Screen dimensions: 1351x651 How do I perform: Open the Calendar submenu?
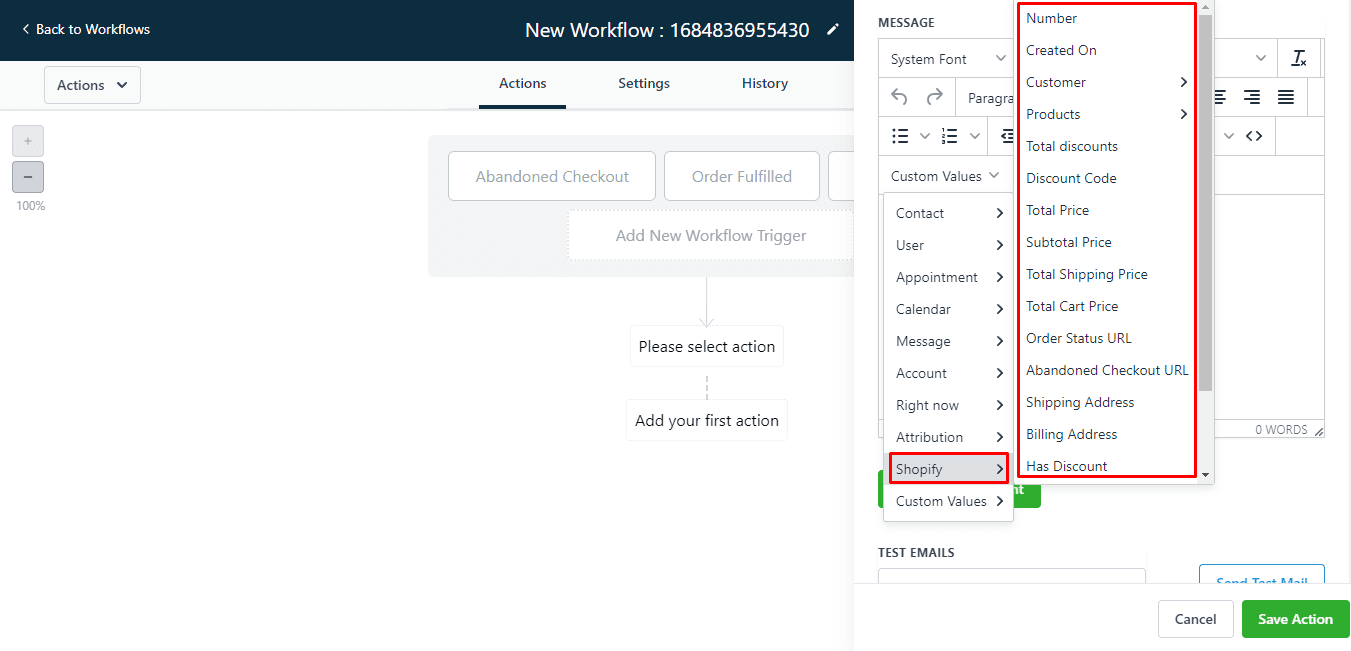coord(948,309)
